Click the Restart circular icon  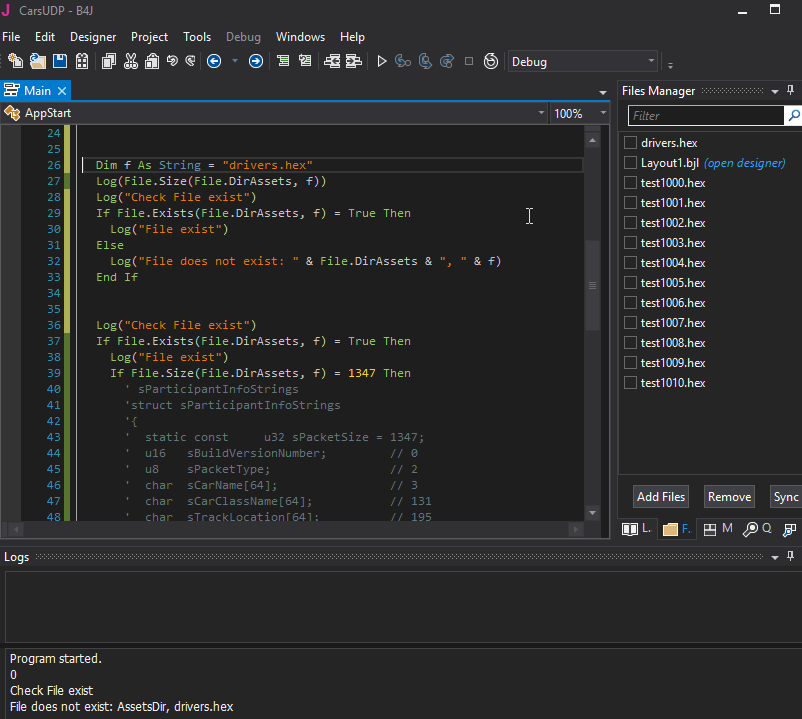point(491,61)
